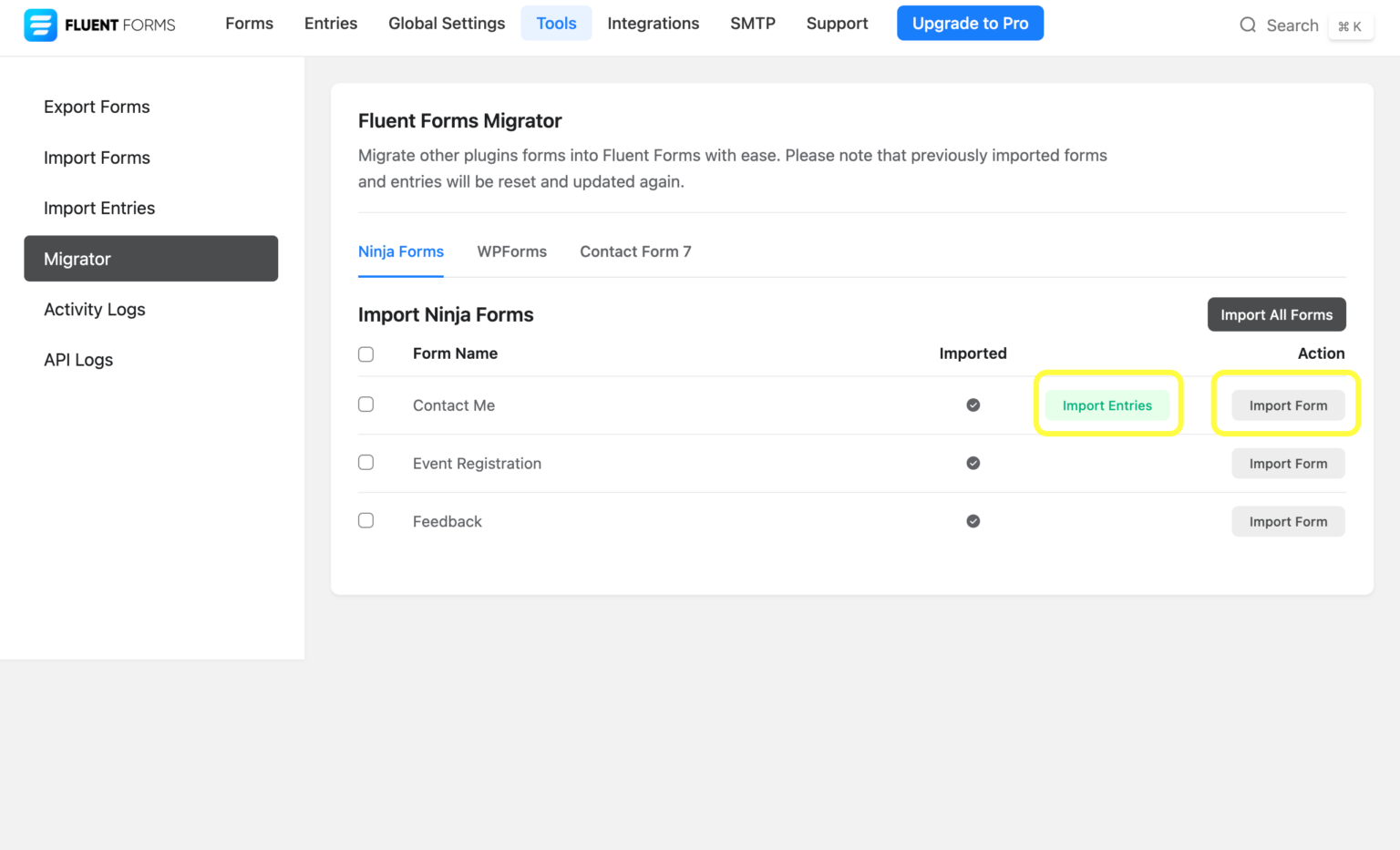Open the Integrations menu item

653,23
